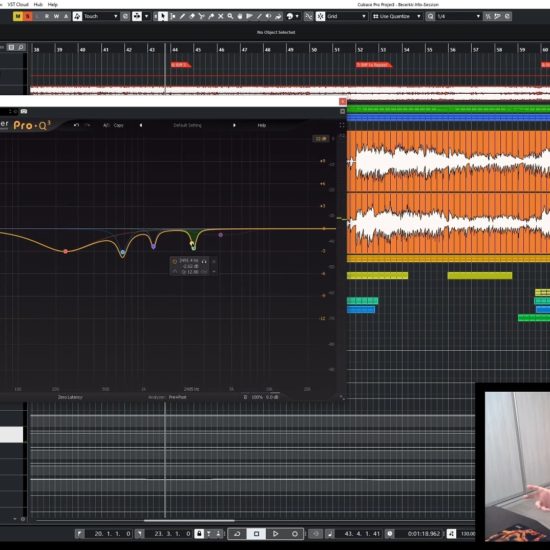Viewport: 550px width, 550px height.
Task: Click the Automation mode icon beside Touch
Action: [x=77, y=16]
